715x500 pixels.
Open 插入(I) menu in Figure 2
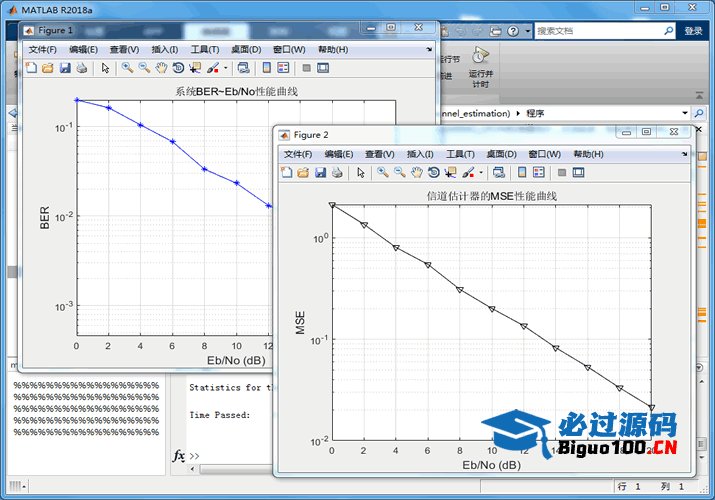click(420, 154)
